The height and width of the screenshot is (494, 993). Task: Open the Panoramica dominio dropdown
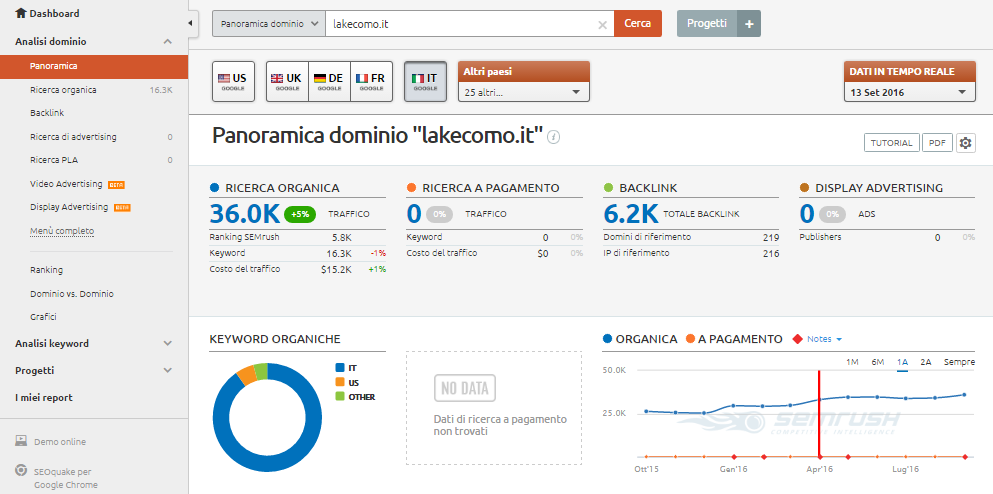(x=269, y=23)
